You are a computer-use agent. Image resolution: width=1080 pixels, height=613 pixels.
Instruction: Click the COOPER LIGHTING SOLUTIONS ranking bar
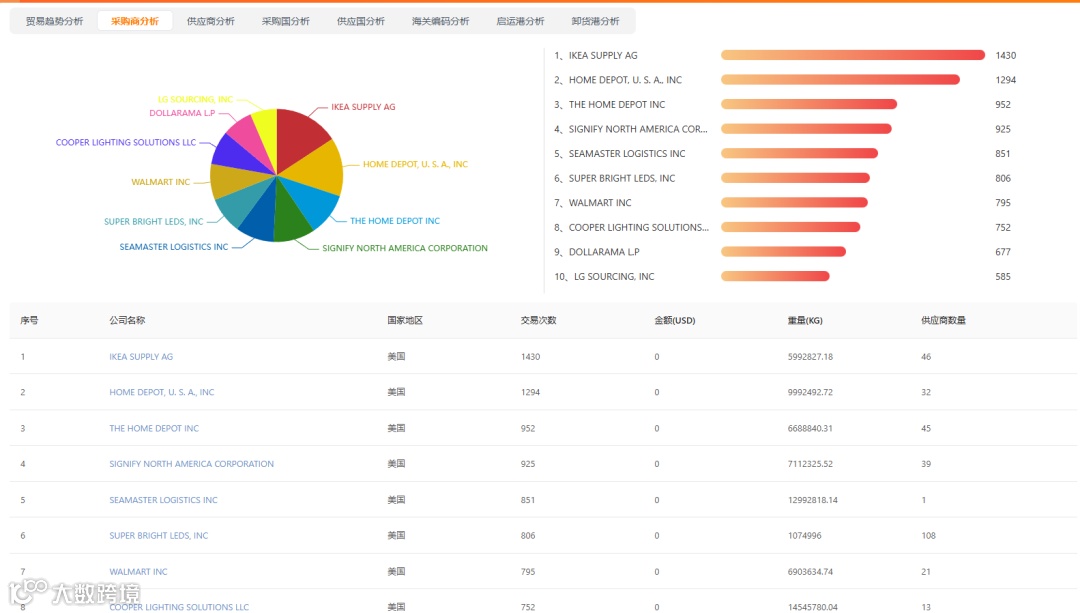(x=790, y=227)
